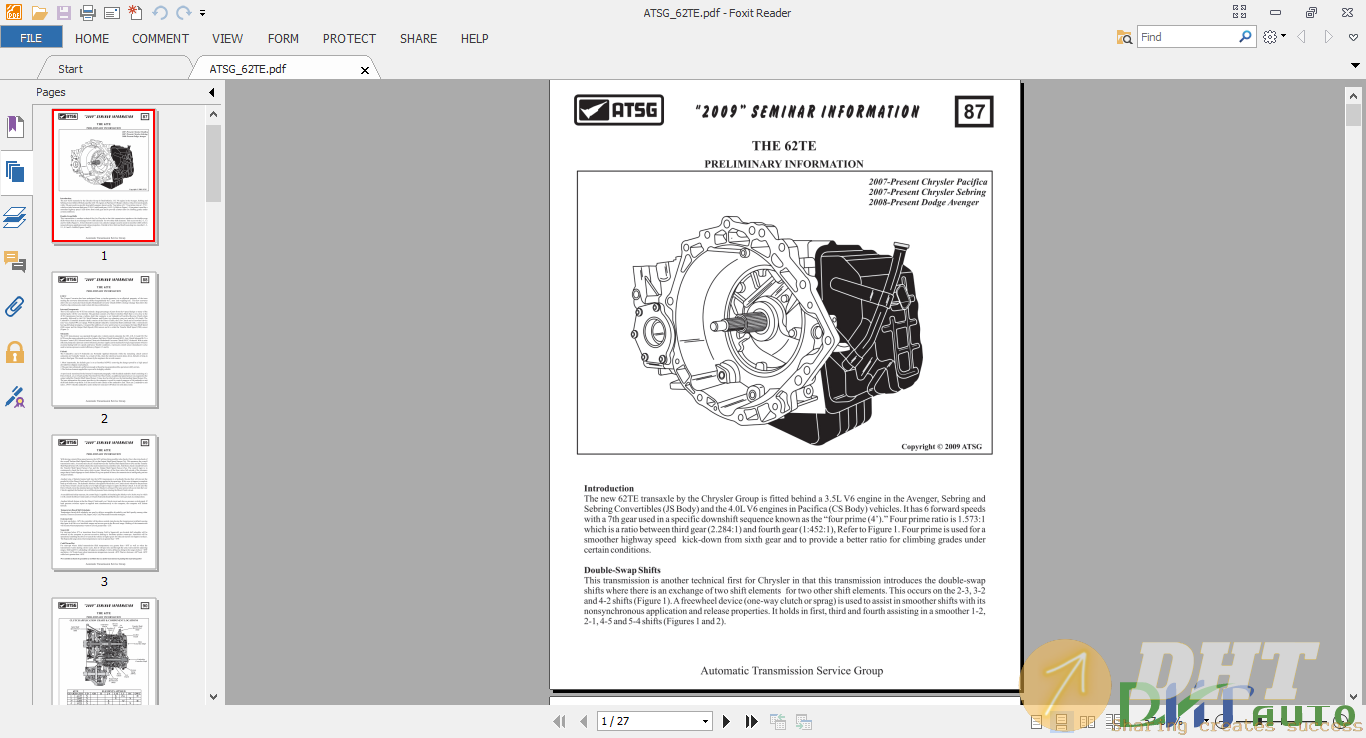Select page 3 thumbnail
Viewport: 1366px width, 738px height.
pyautogui.click(x=104, y=502)
